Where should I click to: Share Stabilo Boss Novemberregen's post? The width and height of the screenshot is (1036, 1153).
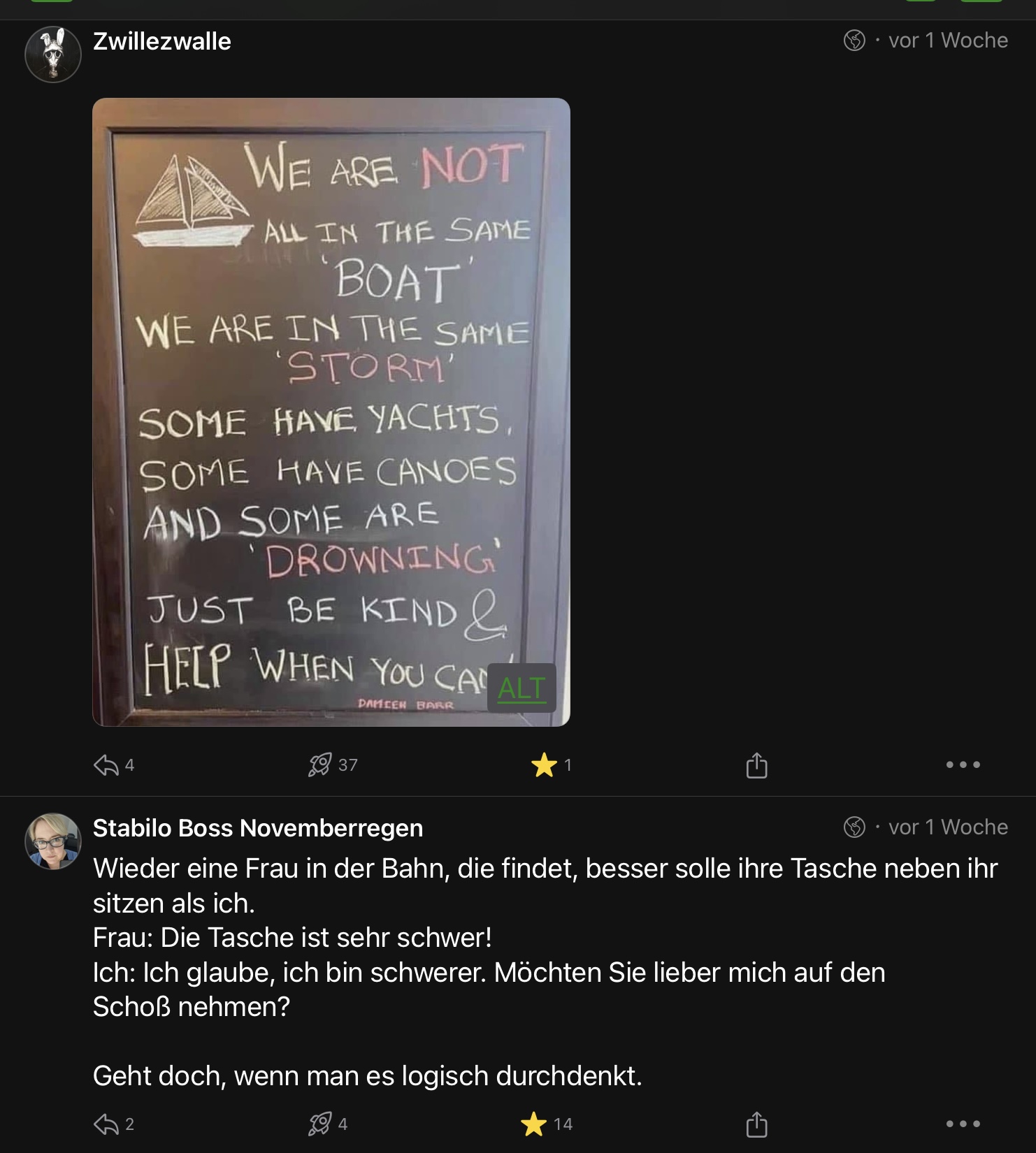coord(756,1124)
